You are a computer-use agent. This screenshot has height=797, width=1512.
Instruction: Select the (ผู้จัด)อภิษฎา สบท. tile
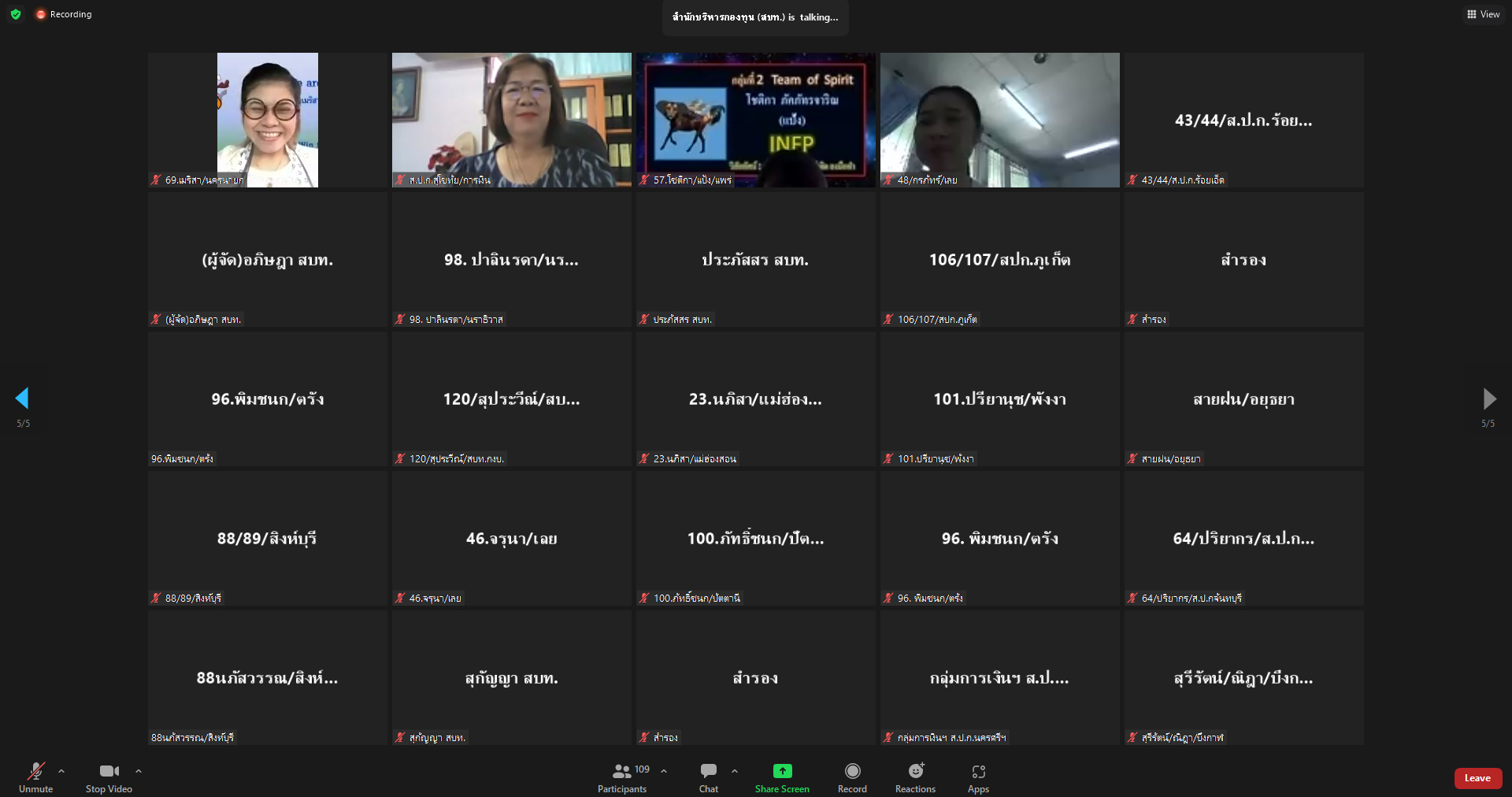[x=268, y=259]
